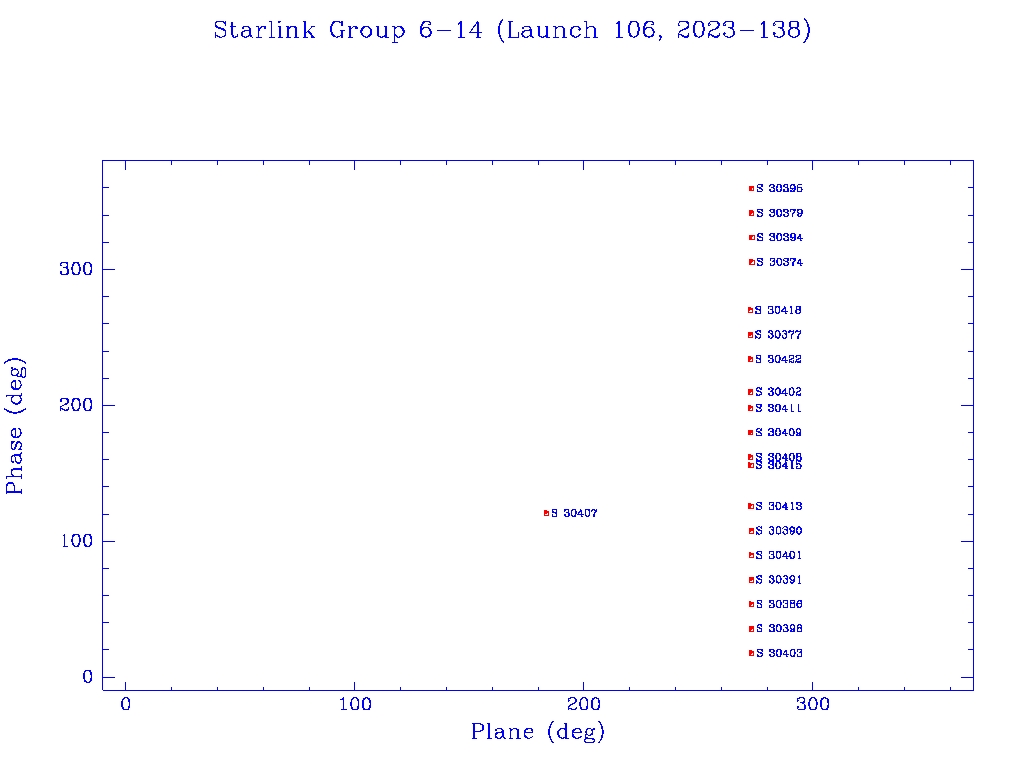The height and width of the screenshot is (768, 1024).
Task: Click the S 30390 label text
Action: click(x=778, y=531)
